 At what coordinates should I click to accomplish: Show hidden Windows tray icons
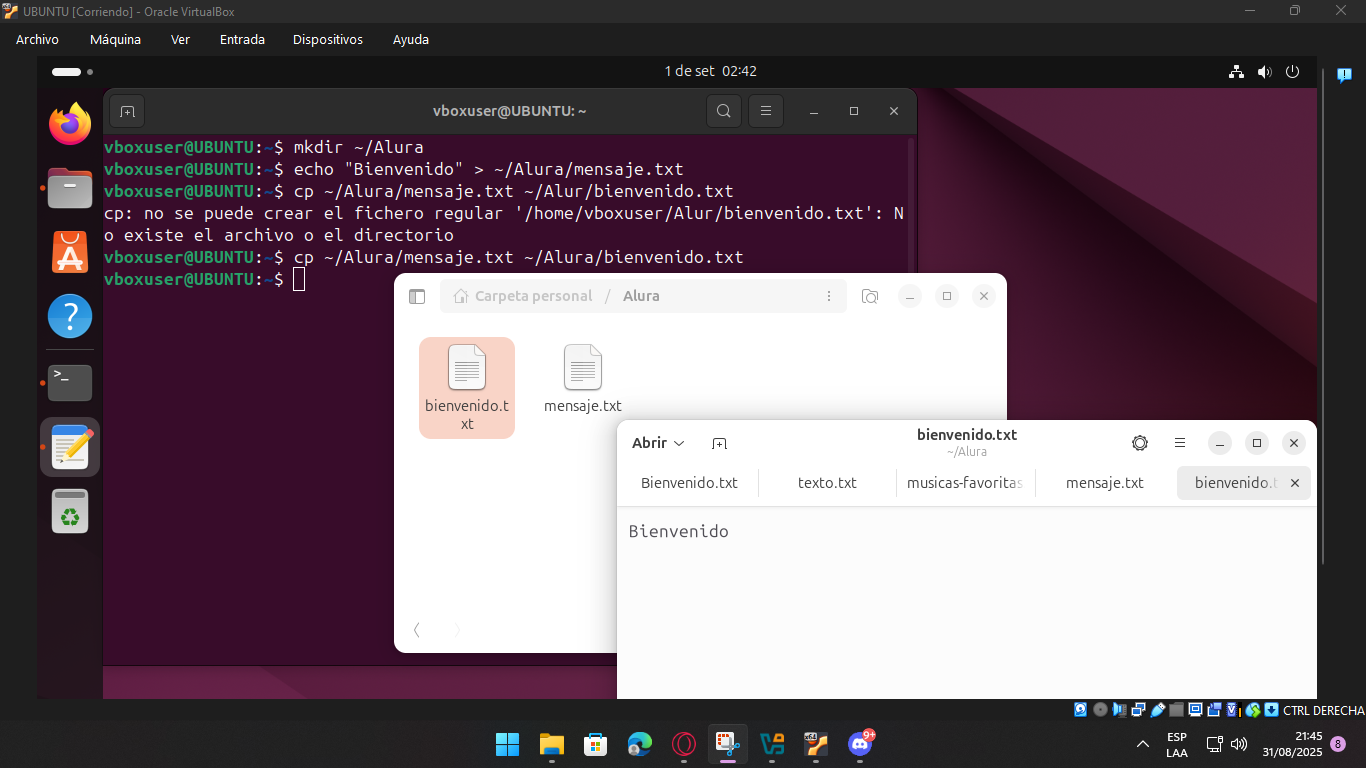pyautogui.click(x=1143, y=744)
